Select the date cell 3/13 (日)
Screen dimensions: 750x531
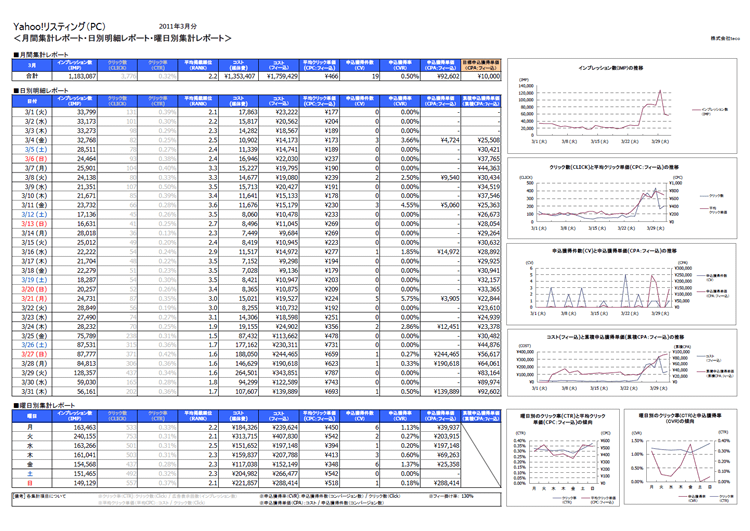pos(32,224)
